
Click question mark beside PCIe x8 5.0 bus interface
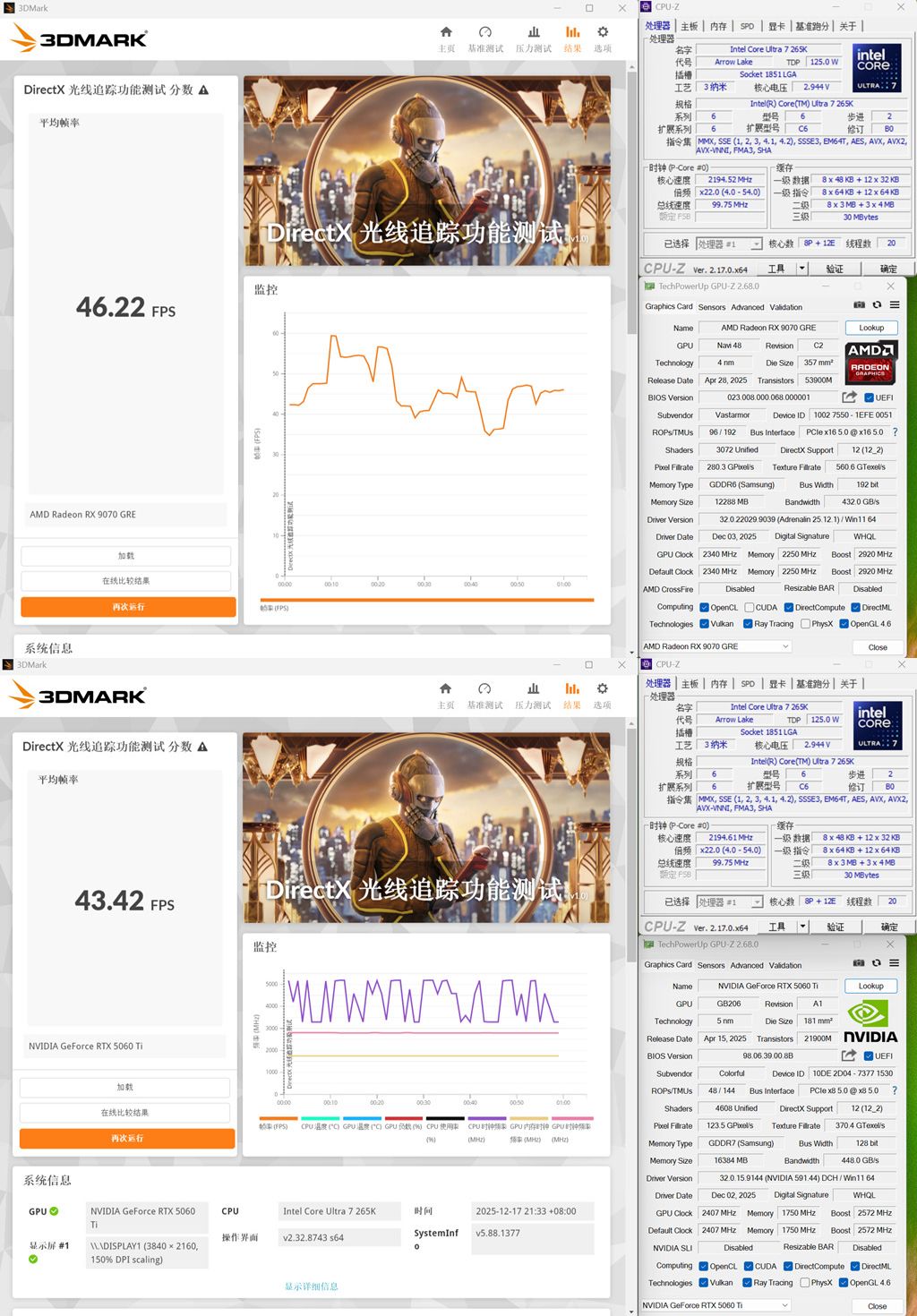click(894, 1090)
